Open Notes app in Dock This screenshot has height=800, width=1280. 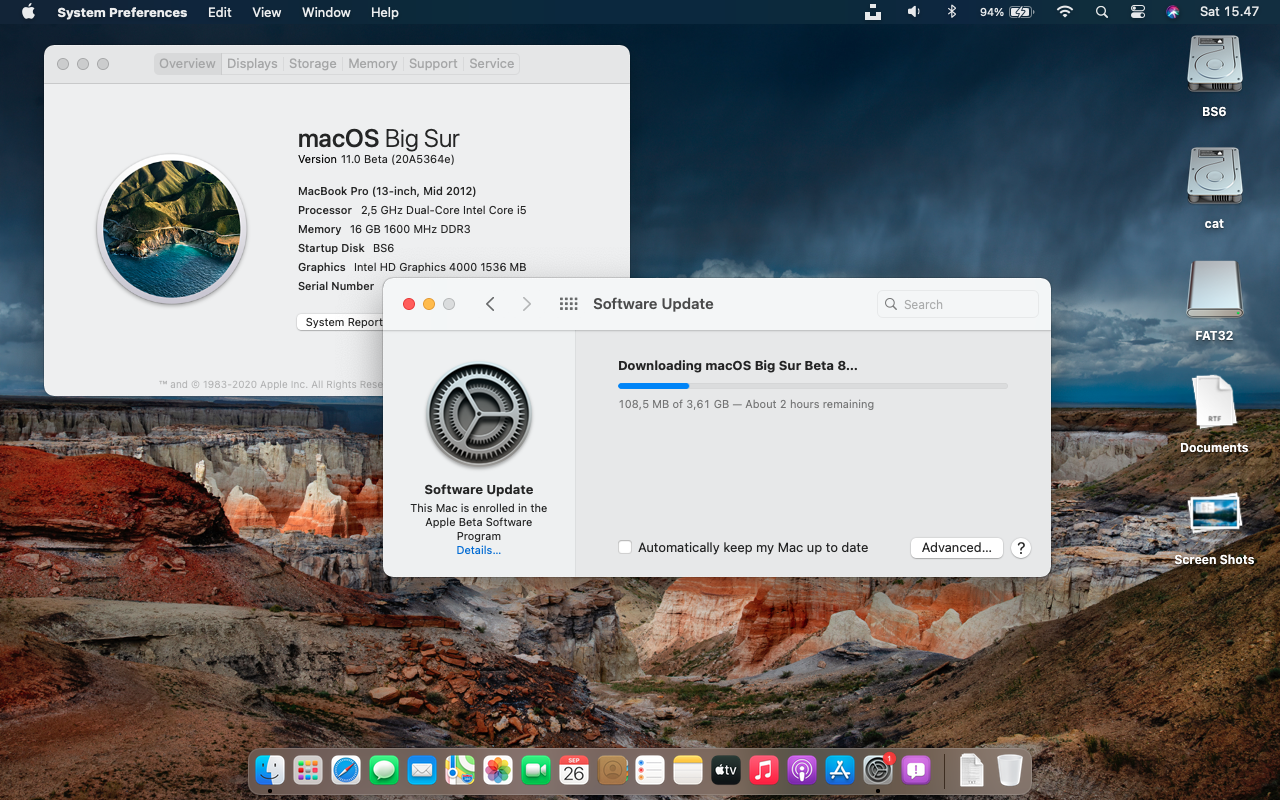tap(688, 770)
